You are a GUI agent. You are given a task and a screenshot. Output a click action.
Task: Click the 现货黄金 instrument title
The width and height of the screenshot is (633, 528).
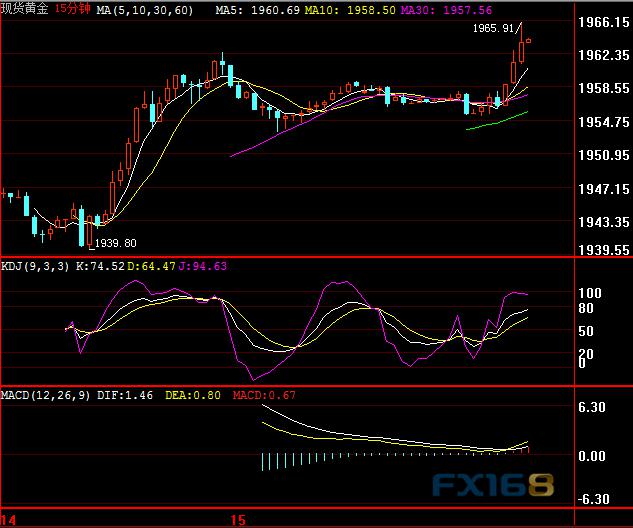[25, 8]
